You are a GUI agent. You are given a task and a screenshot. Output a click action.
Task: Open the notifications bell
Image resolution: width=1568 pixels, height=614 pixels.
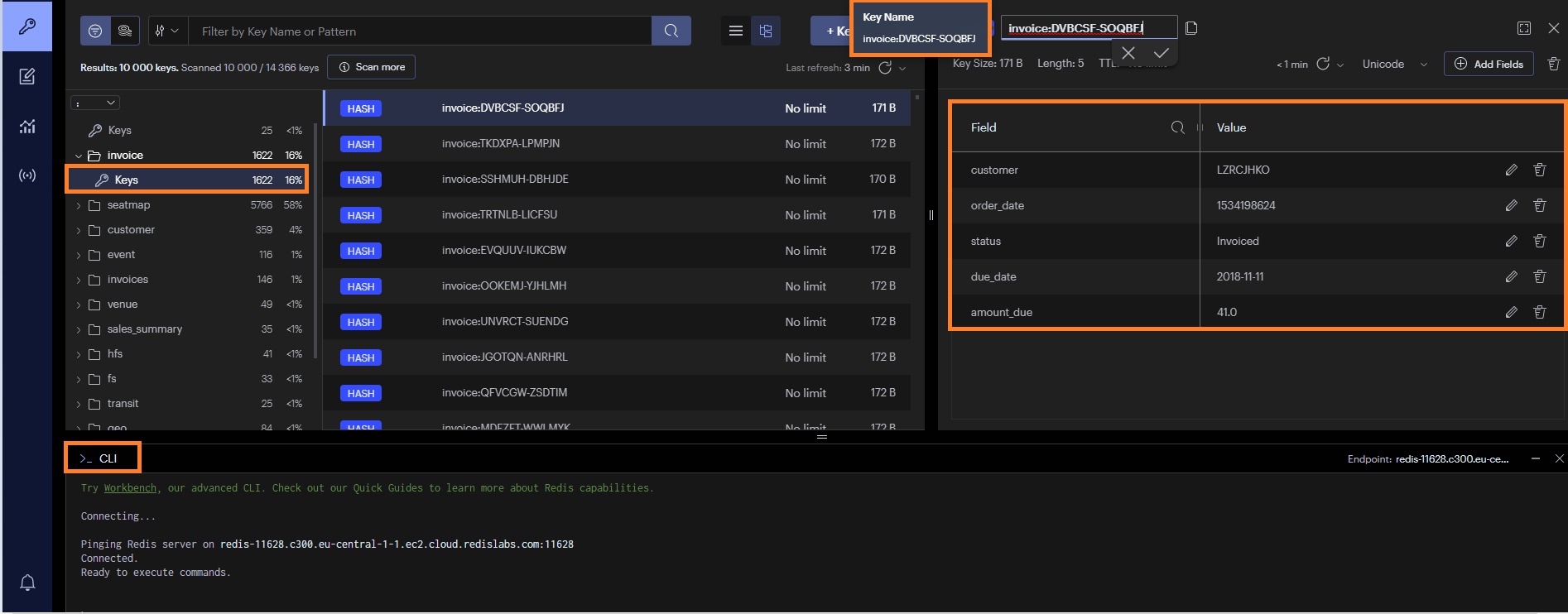coord(27,583)
